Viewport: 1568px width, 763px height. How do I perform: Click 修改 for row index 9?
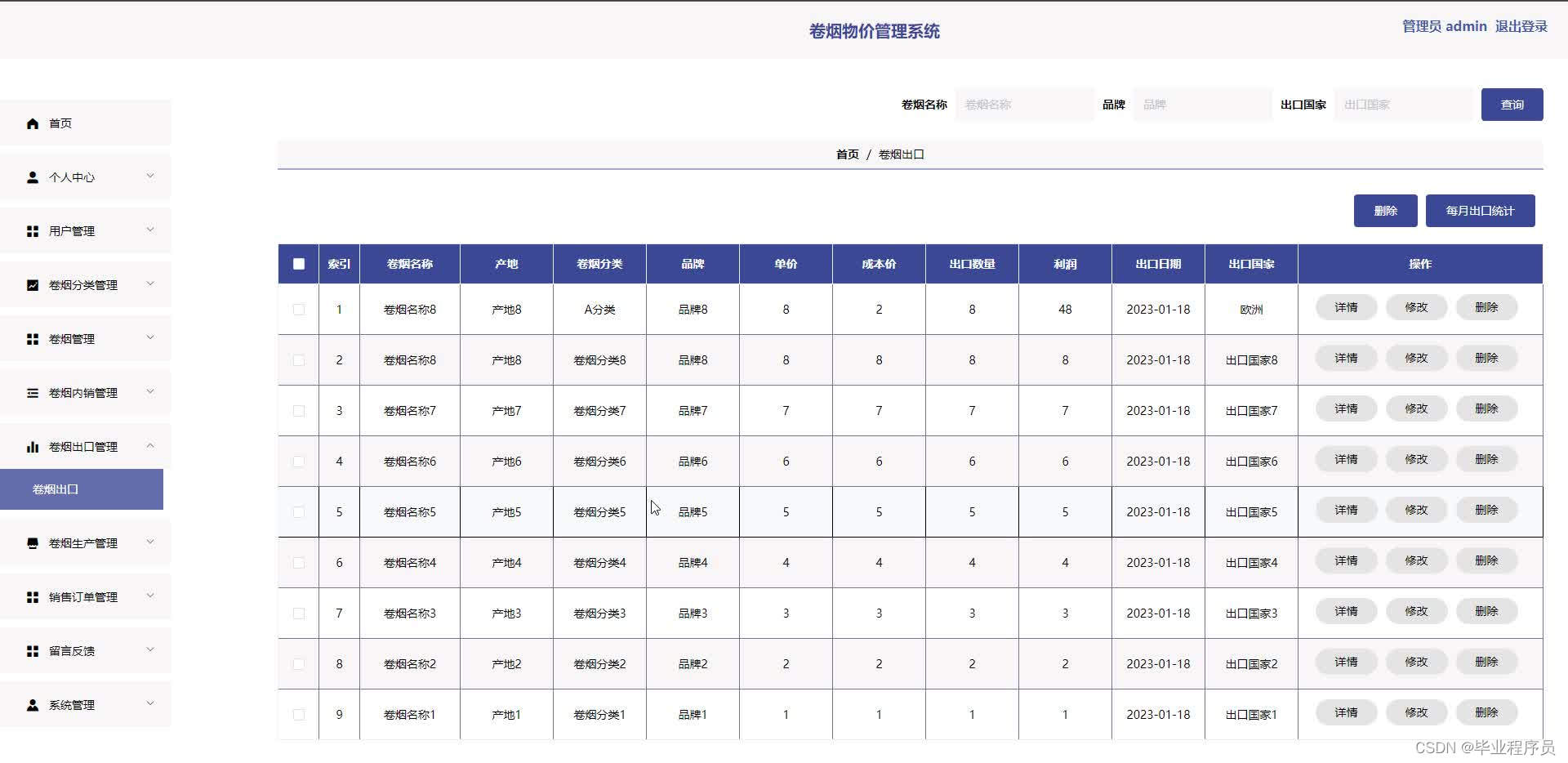1416,713
